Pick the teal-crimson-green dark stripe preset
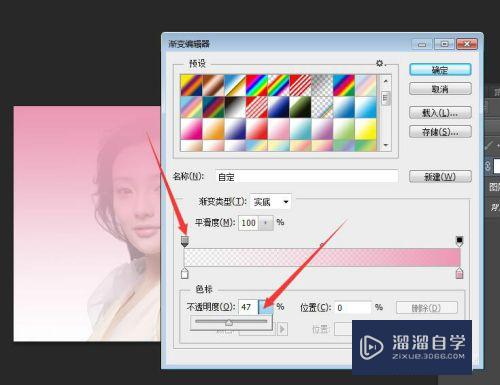 [213, 107]
